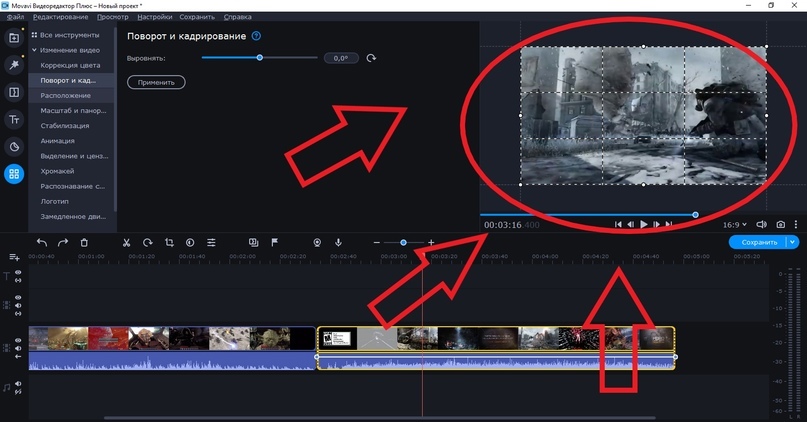Click the Применить button
The height and width of the screenshot is (422, 807).
156,82
